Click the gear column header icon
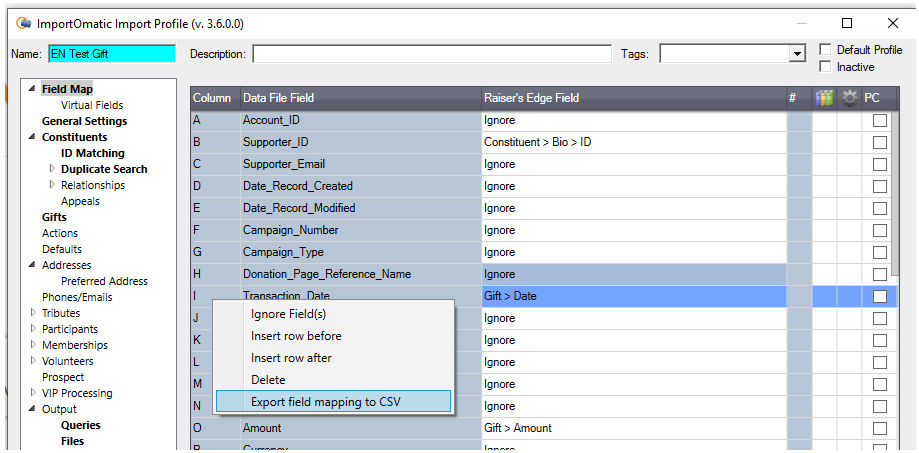This screenshot has width=919, height=453. (x=849, y=98)
